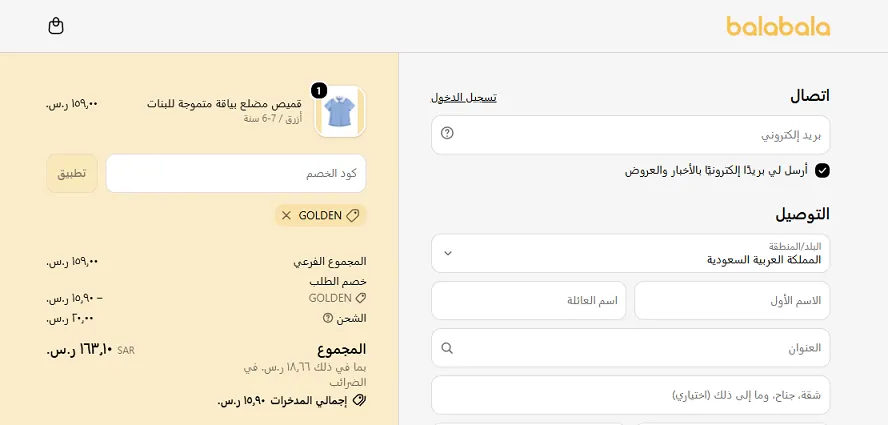Click the quantity badge 1 on product image
Screen dimensions: 888x425
319,91
